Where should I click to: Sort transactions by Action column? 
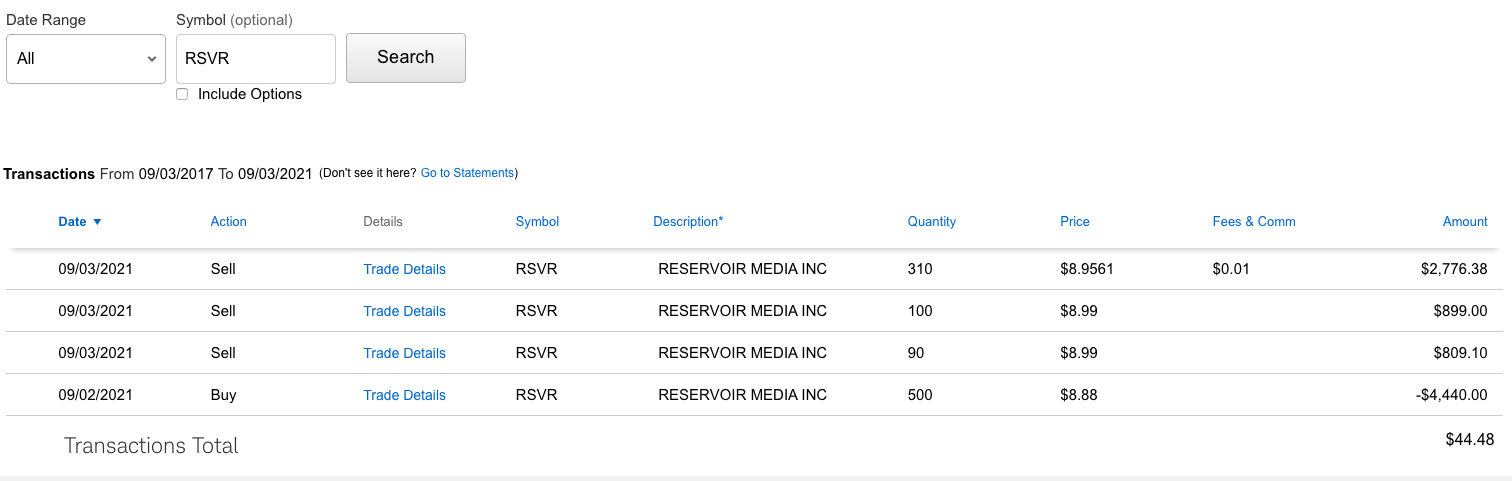click(x=228, y=222)
